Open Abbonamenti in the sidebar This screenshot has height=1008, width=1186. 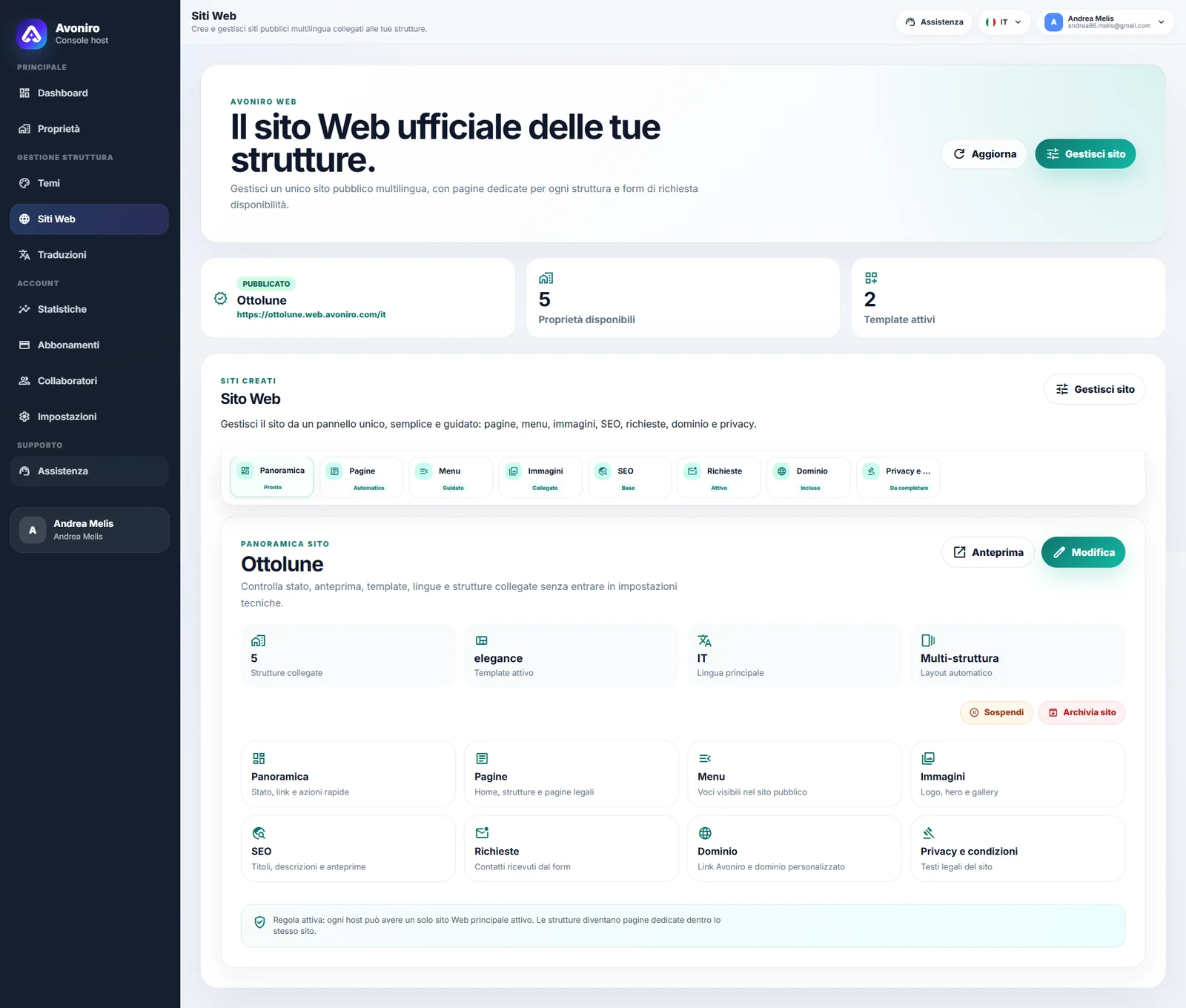pos(89,345)
